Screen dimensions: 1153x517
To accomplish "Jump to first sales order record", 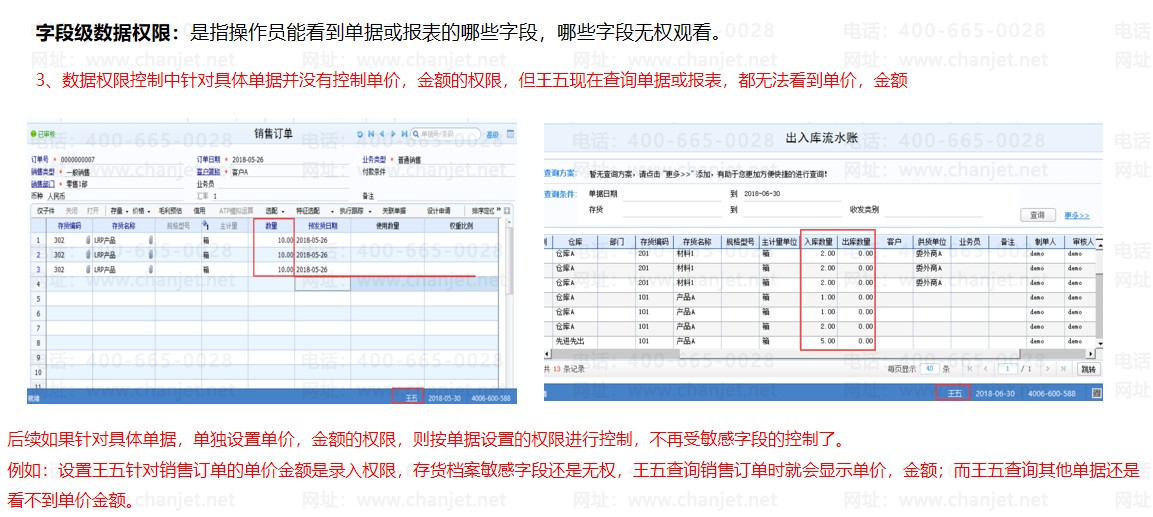I will (x=372, y=134).
